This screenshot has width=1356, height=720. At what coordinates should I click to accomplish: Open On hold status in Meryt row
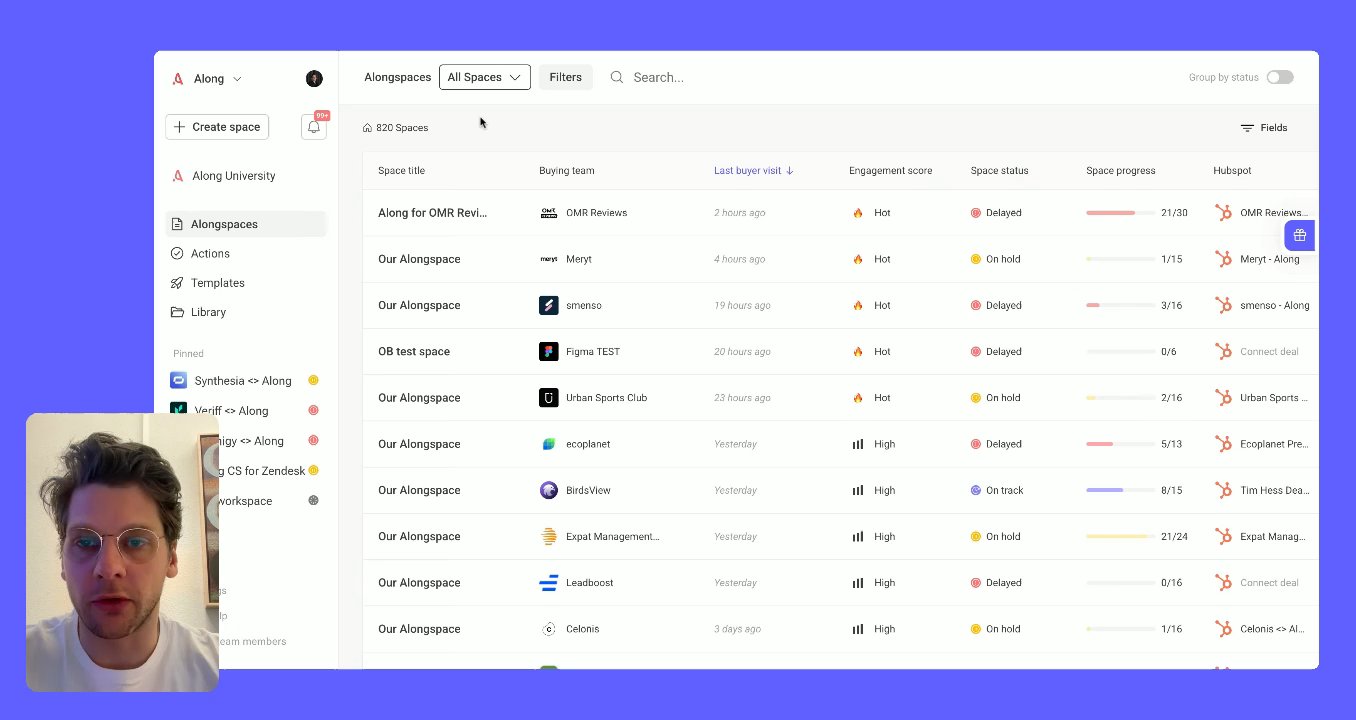[x=996, y=259]
